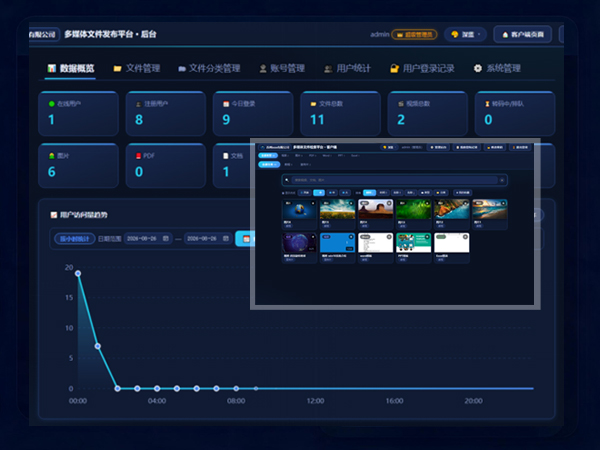Open calendar icon in start date field
Image resolution: width=600 pixels, height=450 pixels.
[166, 238]
